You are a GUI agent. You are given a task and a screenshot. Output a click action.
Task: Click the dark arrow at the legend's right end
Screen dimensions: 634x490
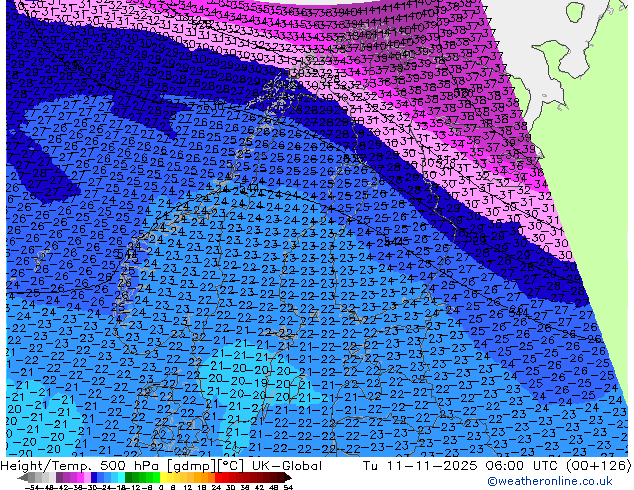tap(288, 478)
